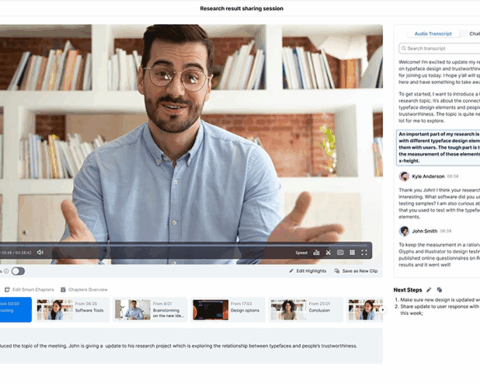Click the pencil icon next to Next Steps

(429, 290)
